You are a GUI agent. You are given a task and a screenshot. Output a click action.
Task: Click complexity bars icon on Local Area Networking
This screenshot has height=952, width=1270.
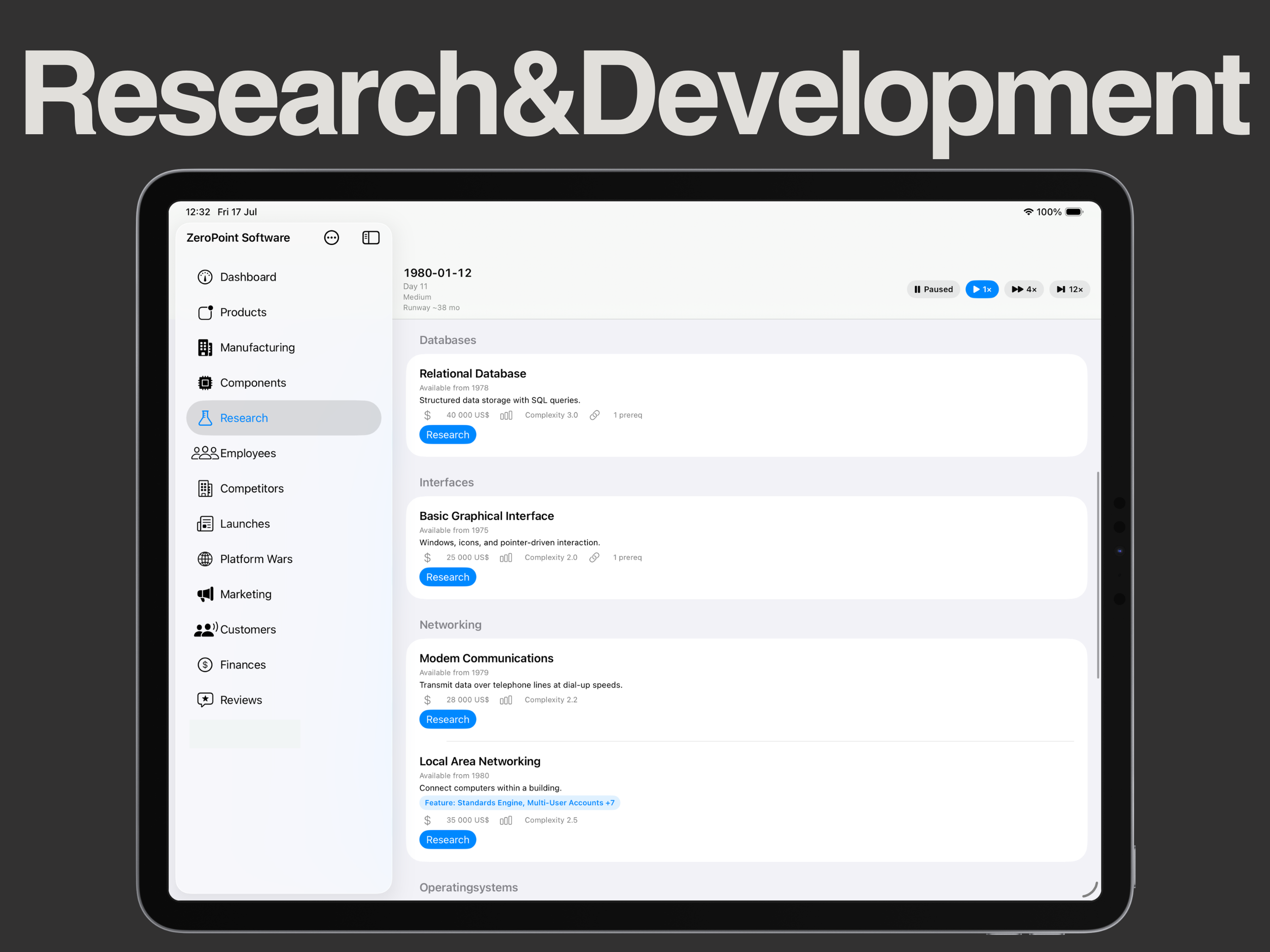(506, 821)
